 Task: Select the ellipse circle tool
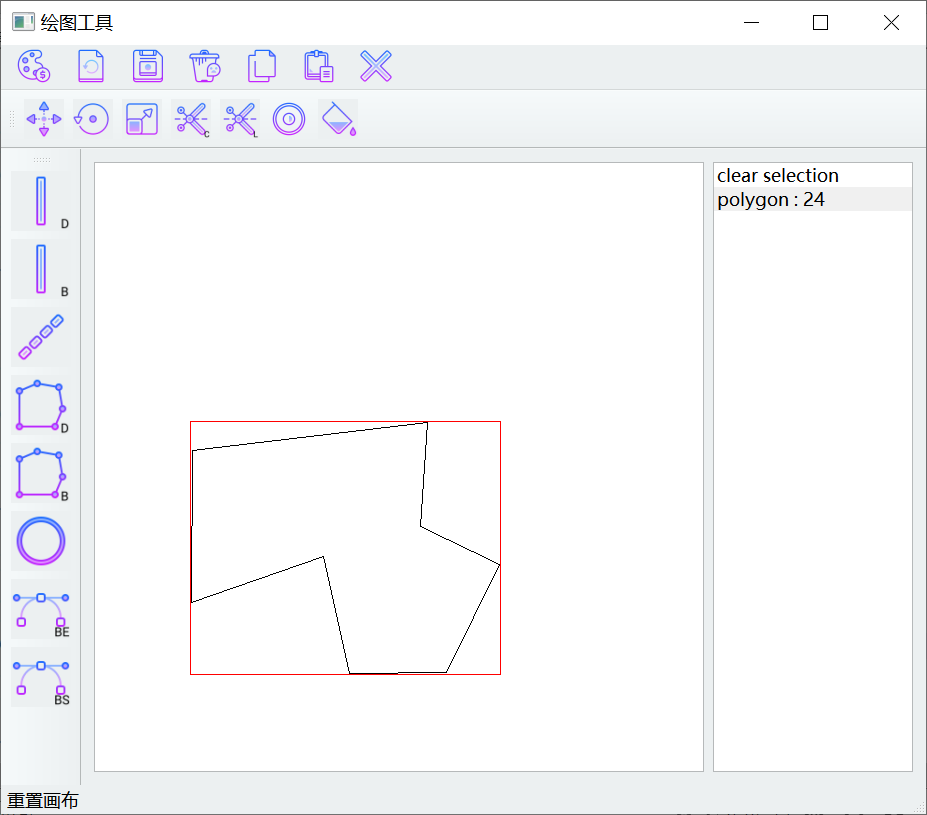tap(41, 541)
